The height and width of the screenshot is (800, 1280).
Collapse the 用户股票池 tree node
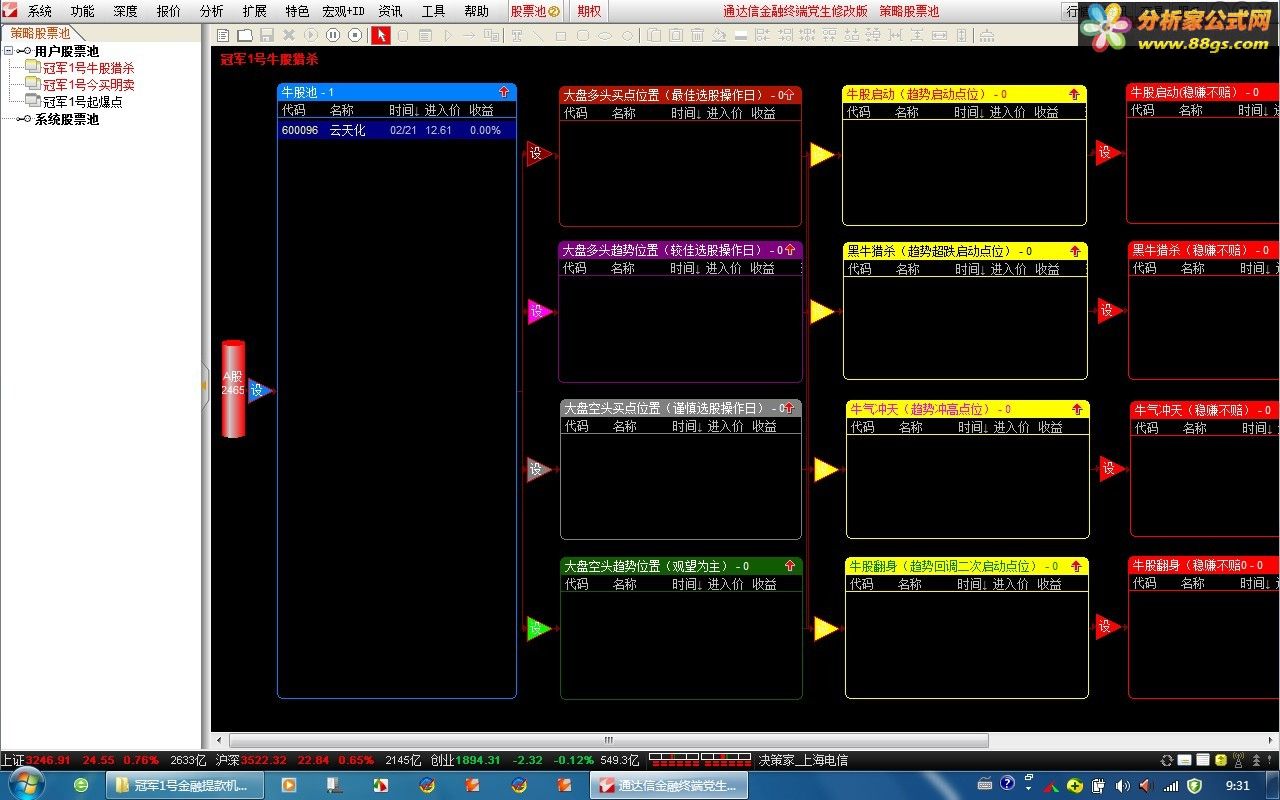pyautogui.click(x=9, y=51)
